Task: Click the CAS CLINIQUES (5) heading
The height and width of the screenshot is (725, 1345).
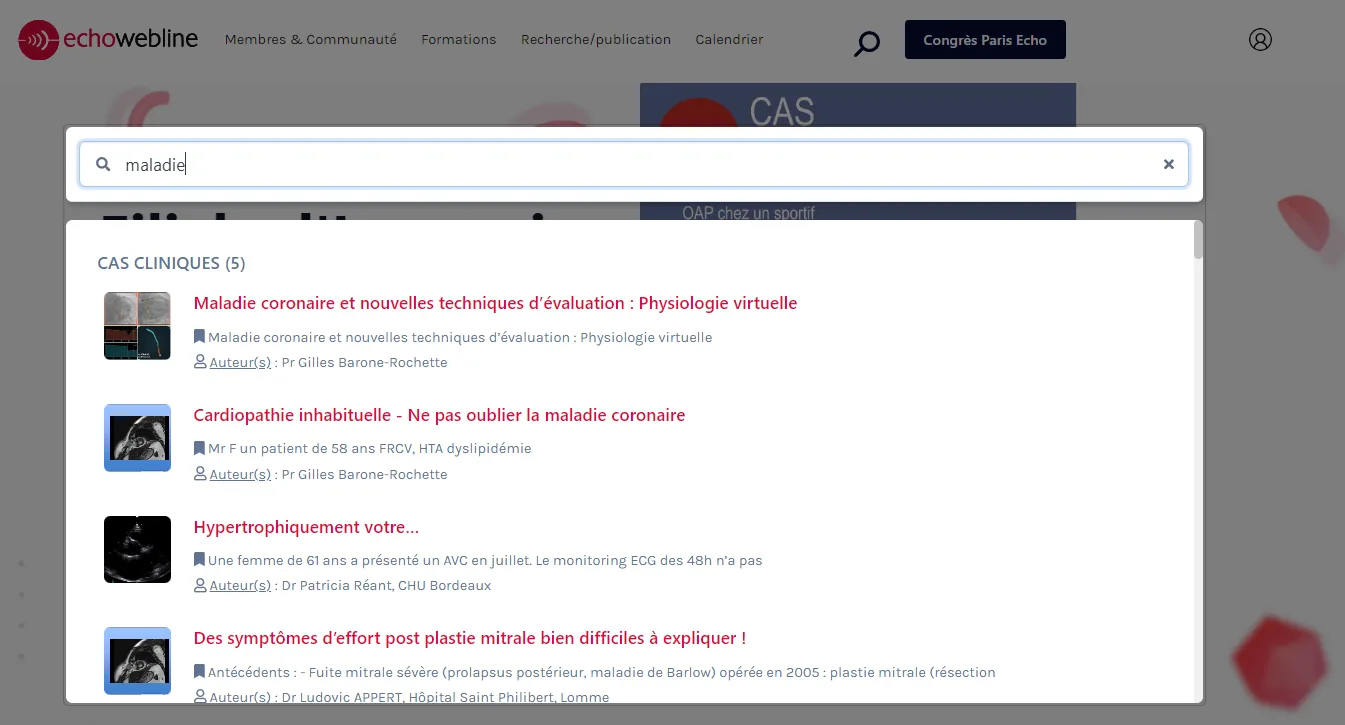Action: [x=171, y=263]
